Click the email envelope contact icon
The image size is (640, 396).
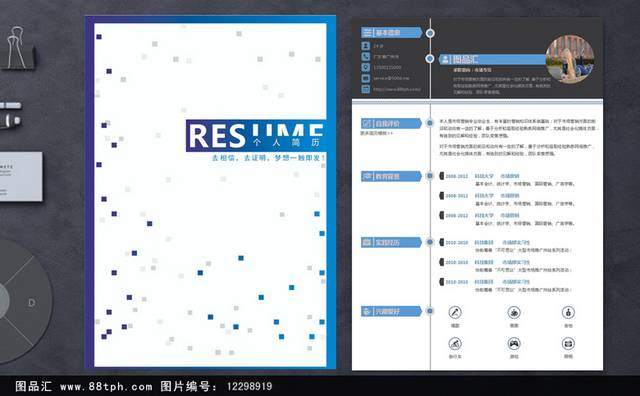366,78
